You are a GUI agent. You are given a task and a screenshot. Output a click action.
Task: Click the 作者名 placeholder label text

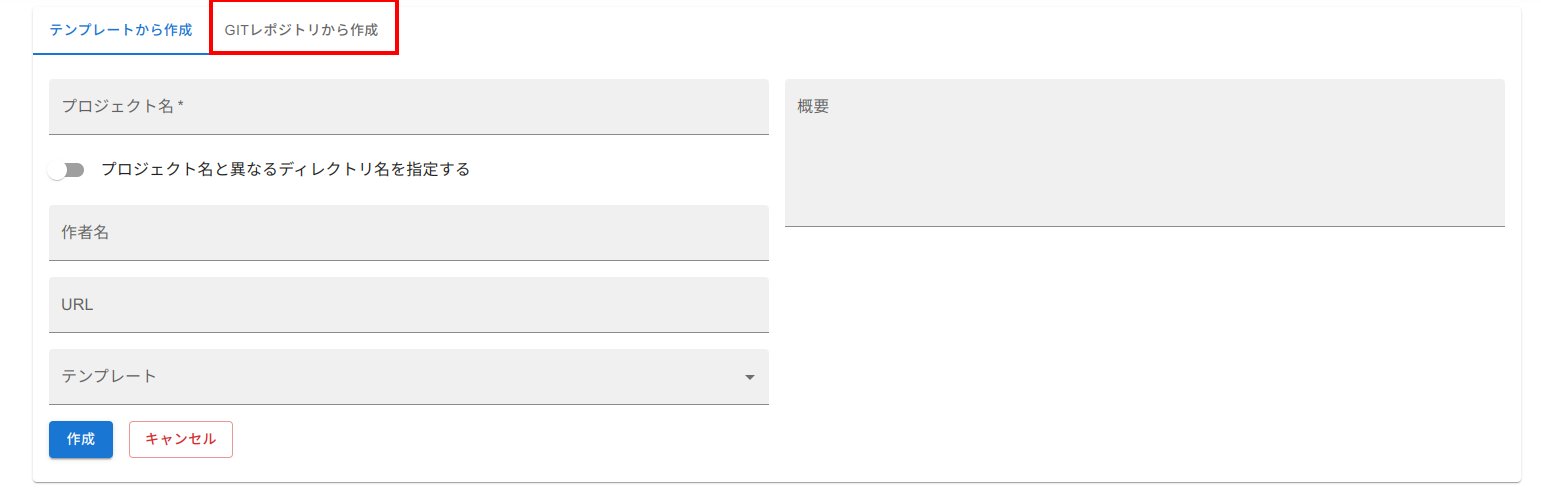[85, 232]
